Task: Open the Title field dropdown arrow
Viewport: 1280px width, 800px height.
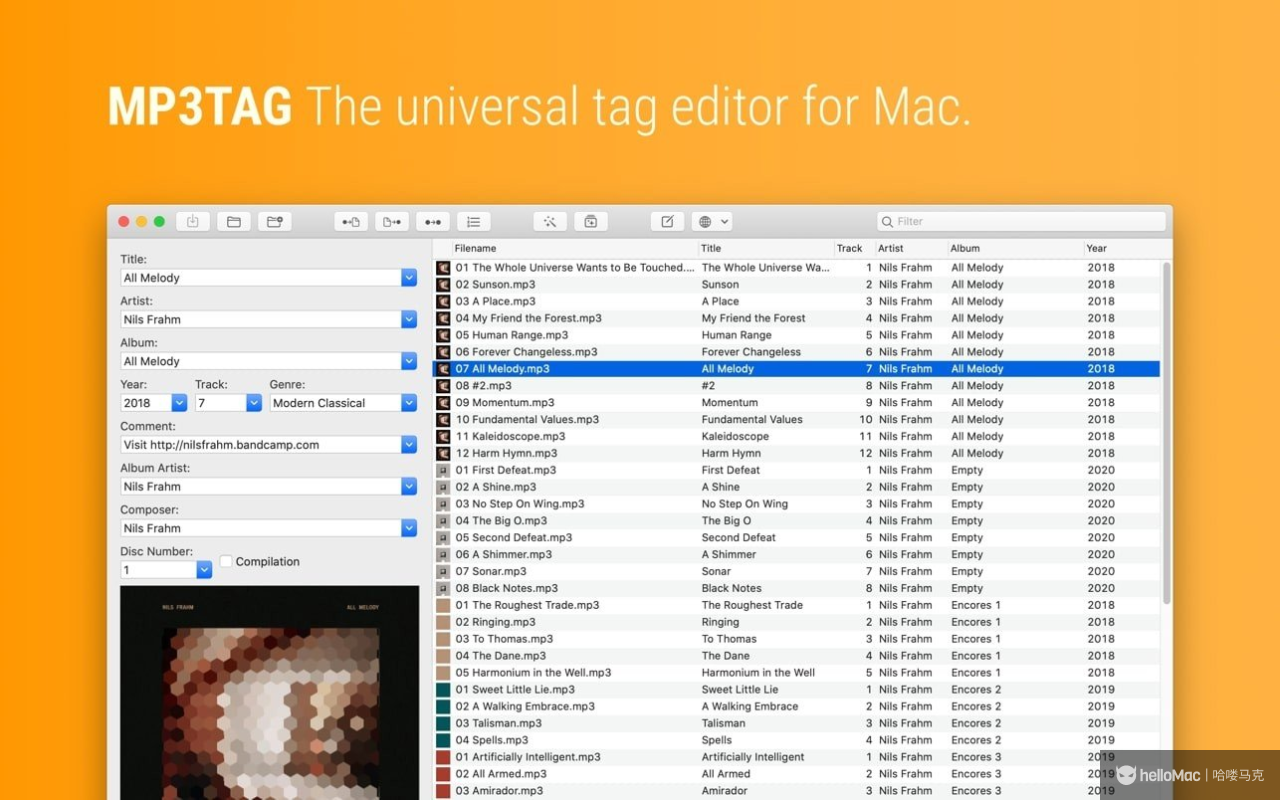Action: click(x=409, y=278)
